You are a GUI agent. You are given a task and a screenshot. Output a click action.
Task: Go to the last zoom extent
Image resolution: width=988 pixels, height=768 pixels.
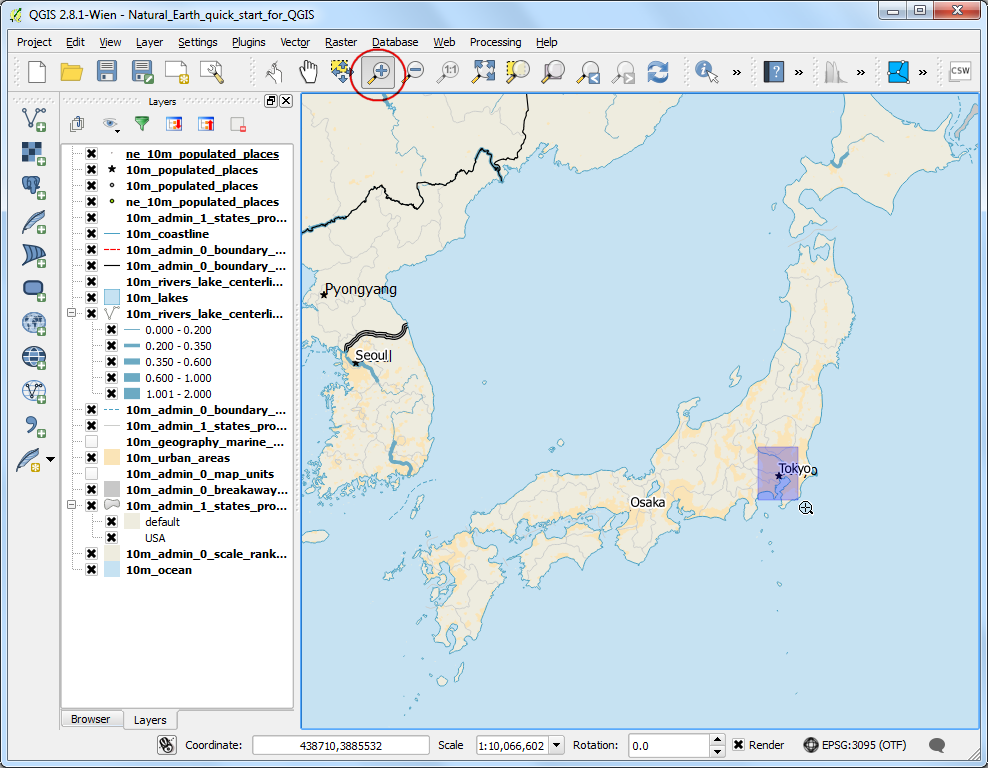tap(589, 72)
